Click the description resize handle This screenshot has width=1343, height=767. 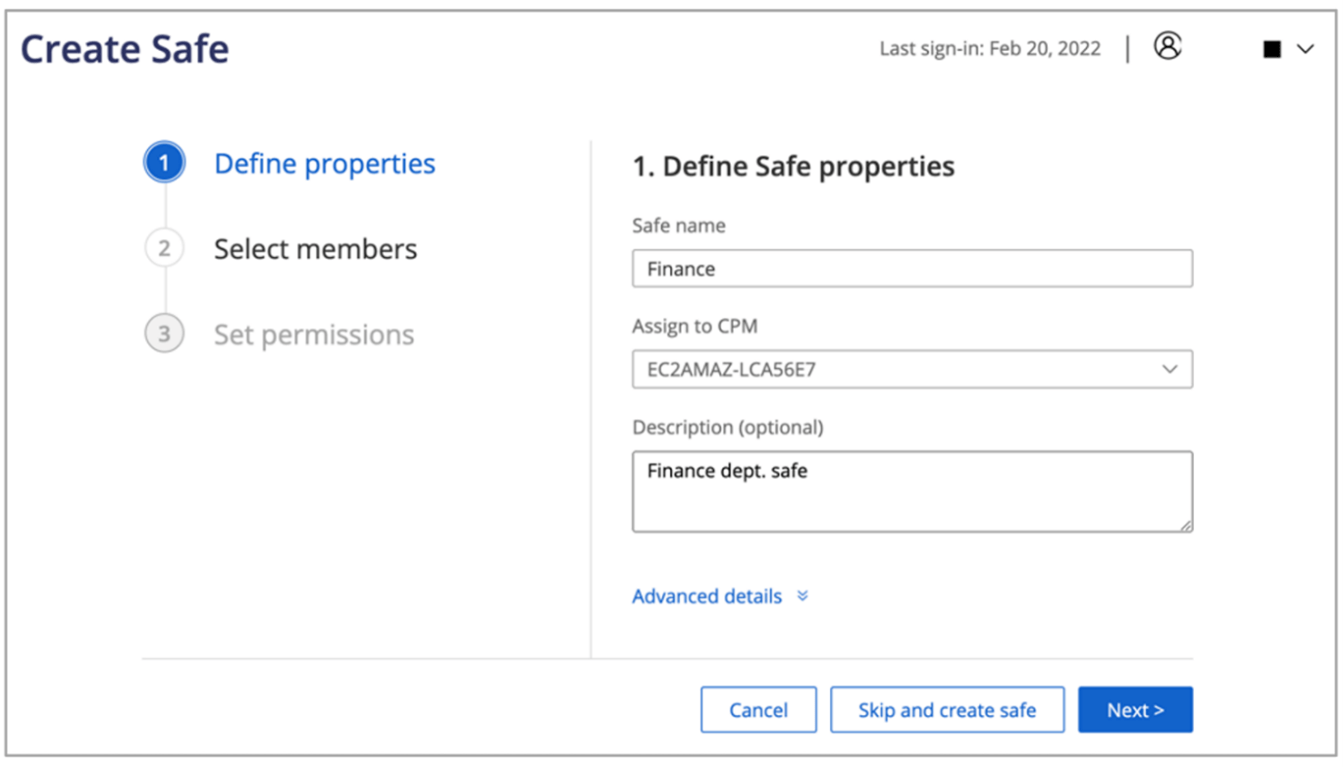point(1186,525)
